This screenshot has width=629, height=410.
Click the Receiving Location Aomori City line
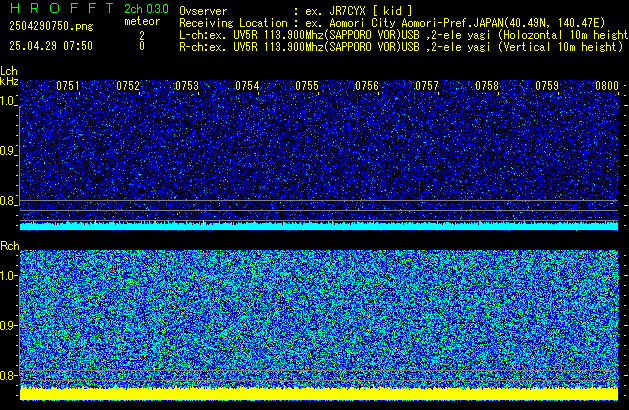(392, 23)
